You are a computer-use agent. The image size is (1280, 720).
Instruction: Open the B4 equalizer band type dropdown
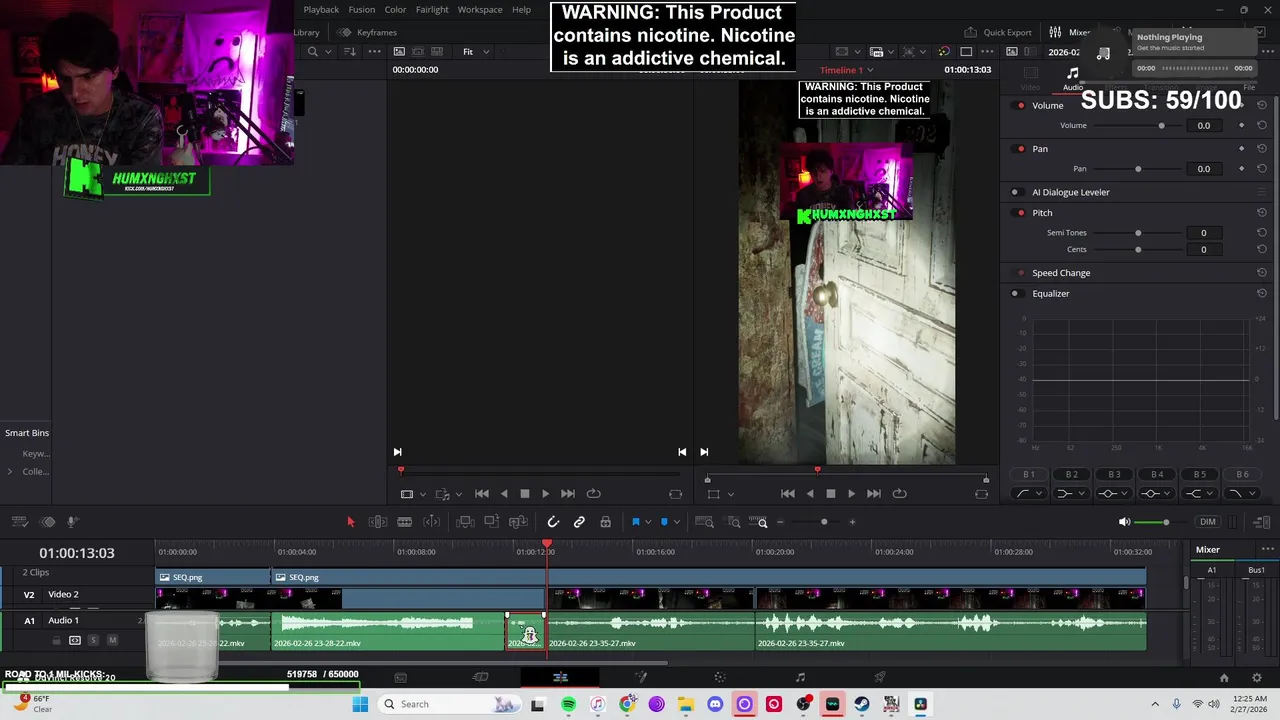[x=1157, y=493]
